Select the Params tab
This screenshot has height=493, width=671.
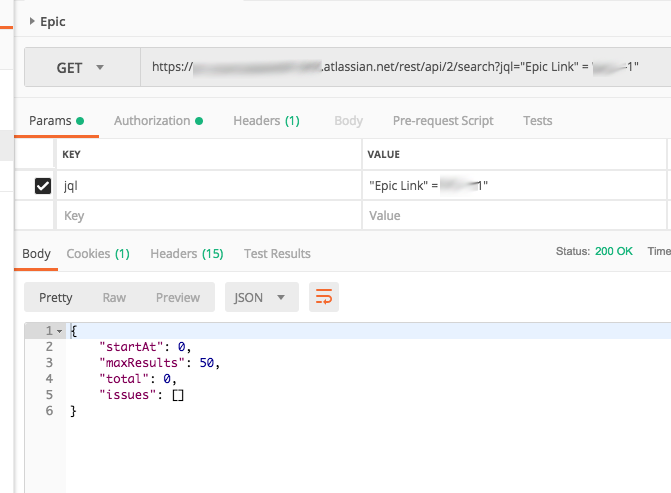[x=56, y=121]
